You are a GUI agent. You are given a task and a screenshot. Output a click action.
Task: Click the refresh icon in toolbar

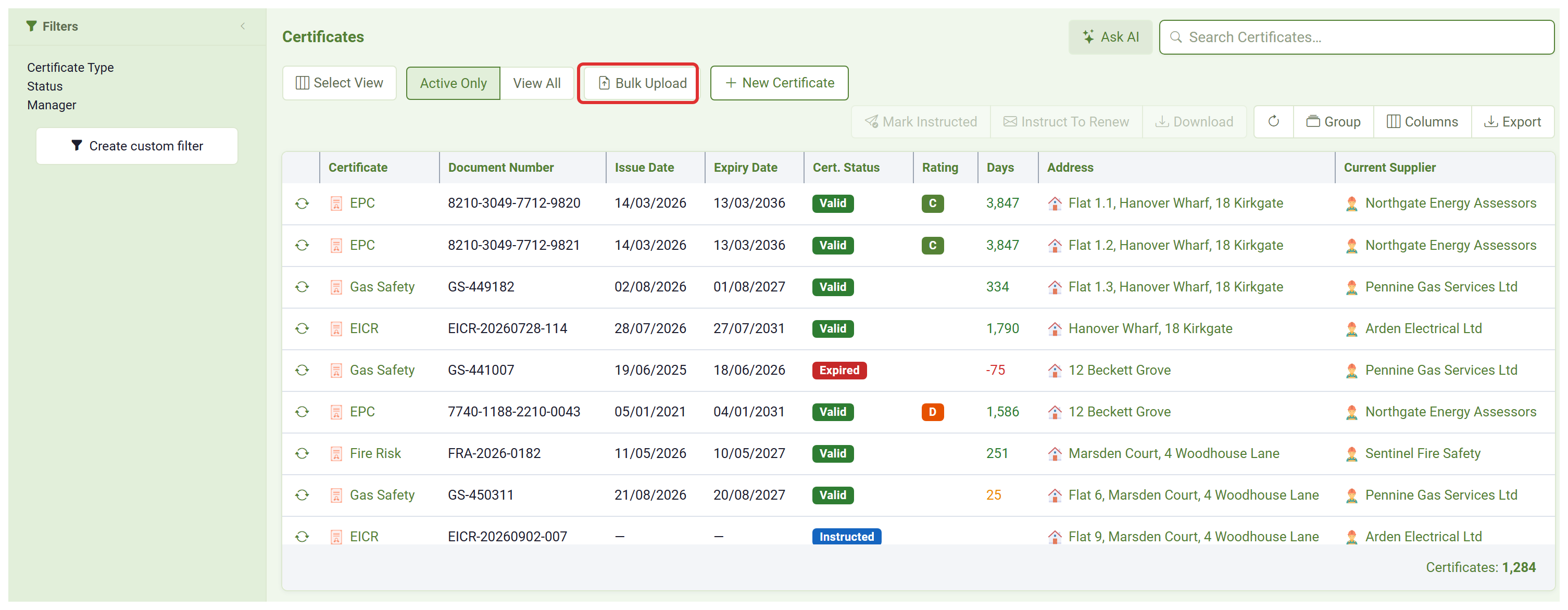point(1273,122)
